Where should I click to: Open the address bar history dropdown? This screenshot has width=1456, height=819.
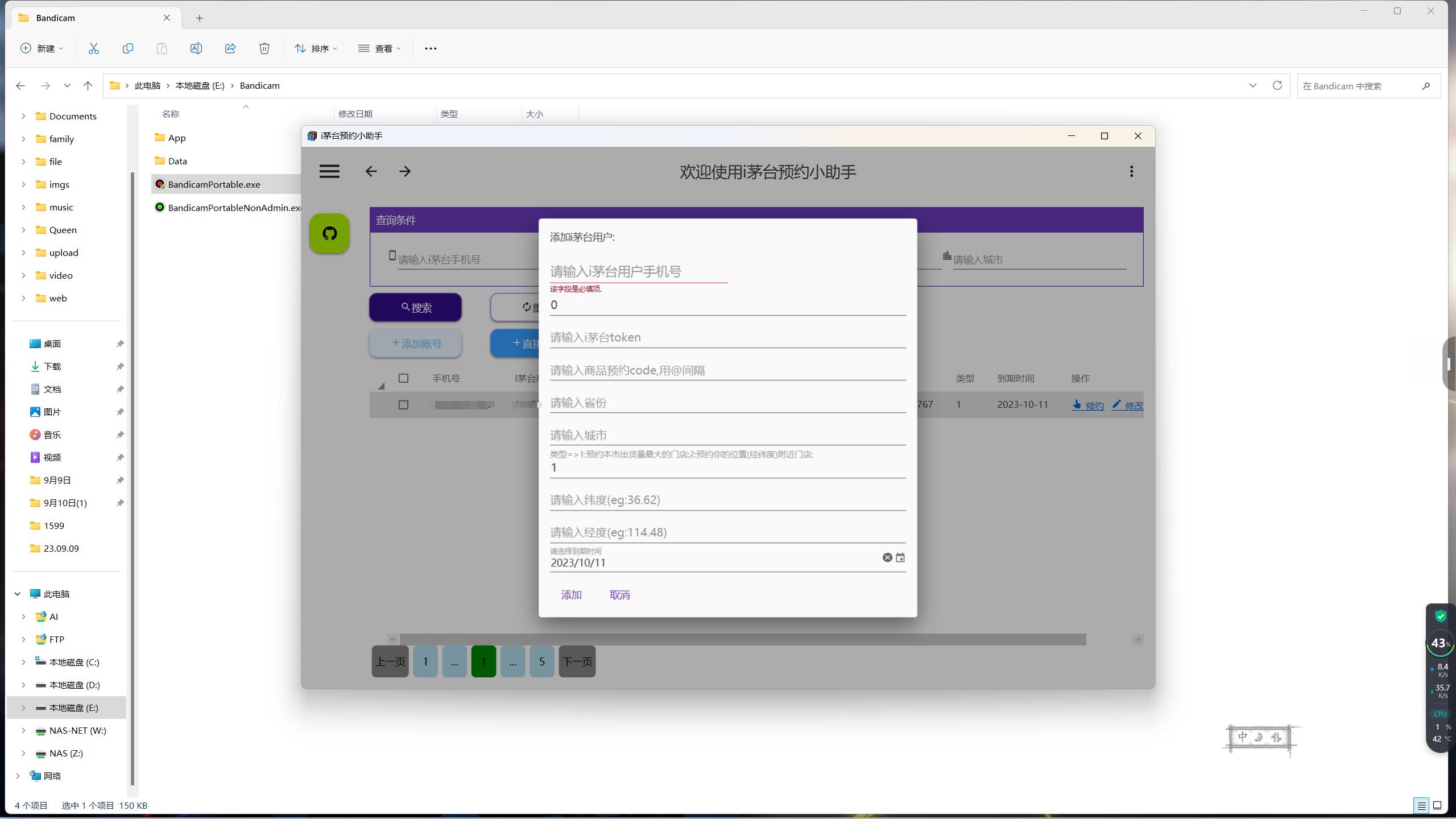point(1252,85)
